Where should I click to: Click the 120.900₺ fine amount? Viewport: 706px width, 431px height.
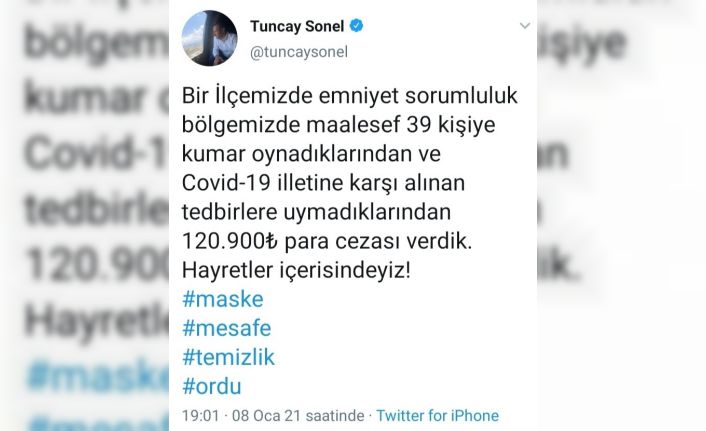230,241
